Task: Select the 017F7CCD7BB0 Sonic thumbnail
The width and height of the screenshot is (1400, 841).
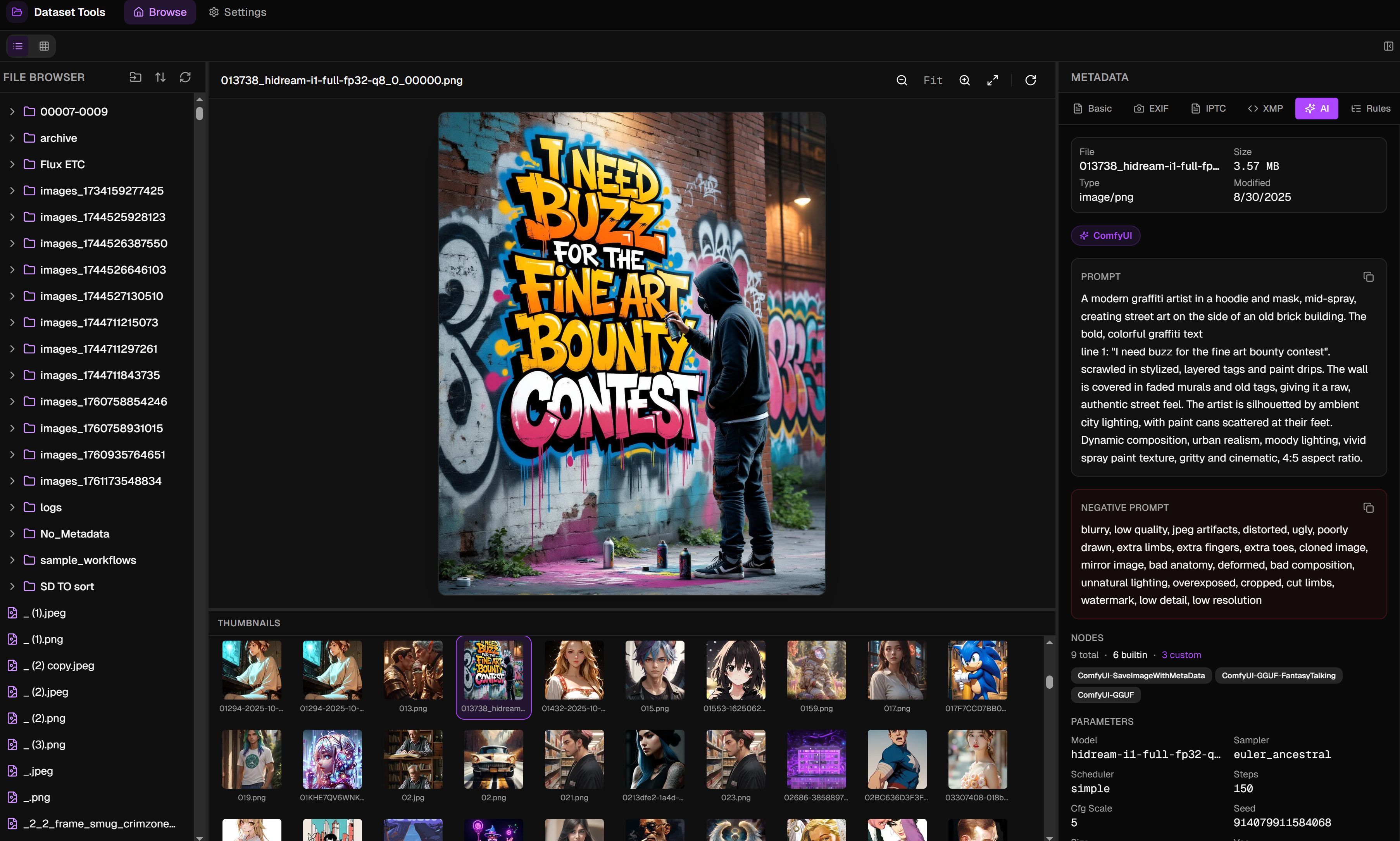Action: pos(977,670)
